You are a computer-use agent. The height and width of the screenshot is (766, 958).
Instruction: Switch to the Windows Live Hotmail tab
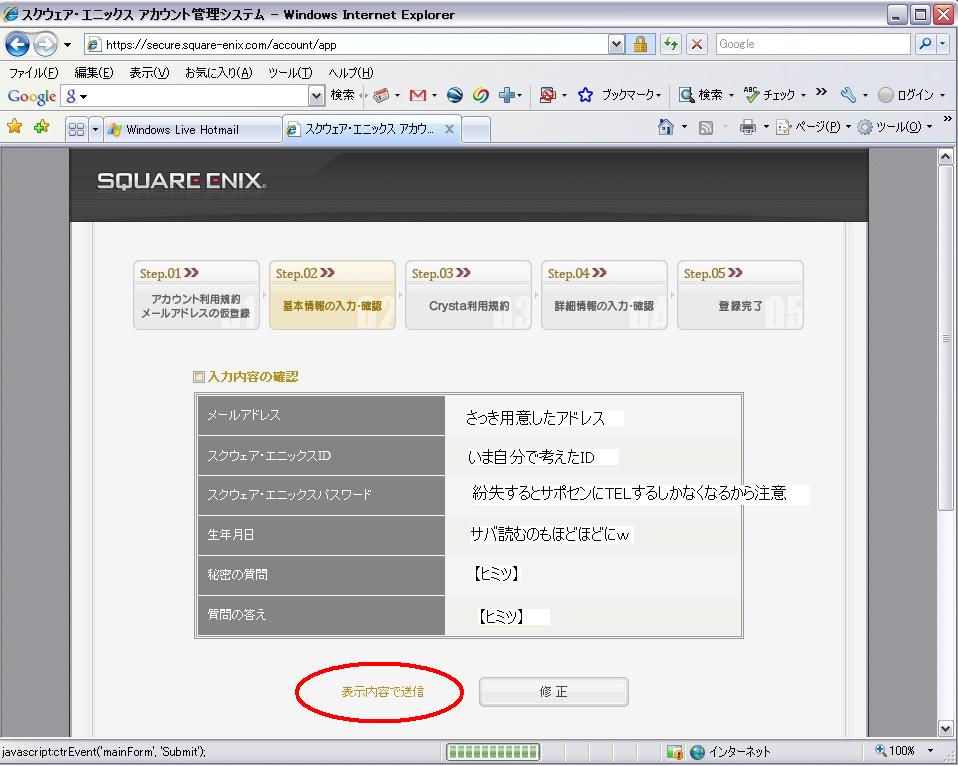(192, 129)
